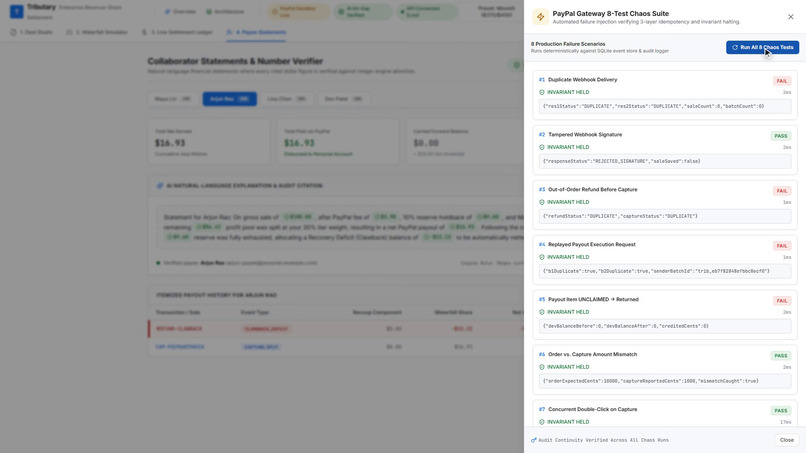Run all 8 chaos tests
The image size is (806, 453).
(x=762, y=47)
